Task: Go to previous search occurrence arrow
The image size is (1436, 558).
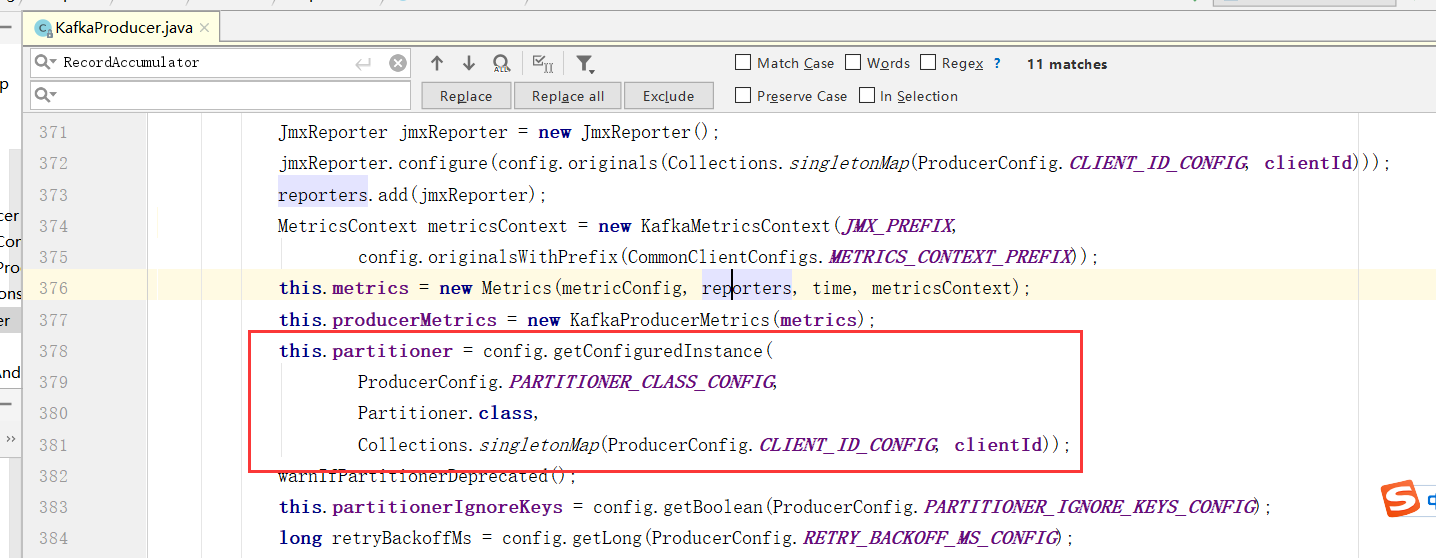Action: [437, 63]
